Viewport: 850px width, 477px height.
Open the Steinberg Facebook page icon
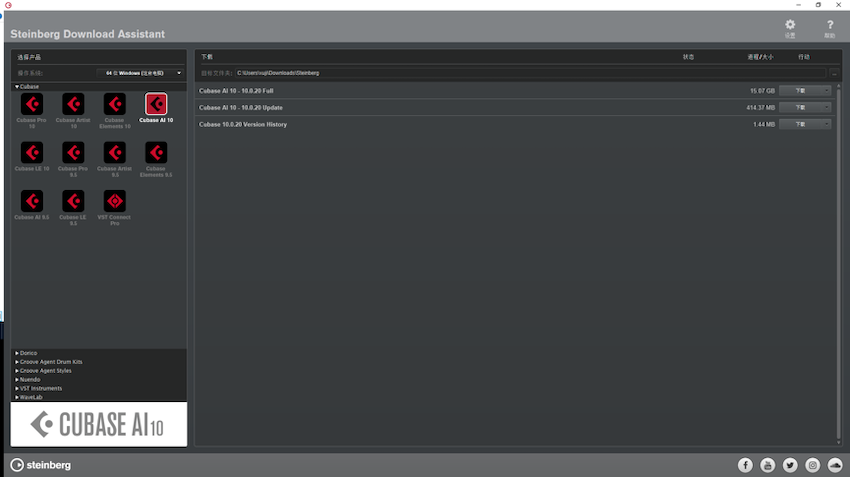(745, 465)
